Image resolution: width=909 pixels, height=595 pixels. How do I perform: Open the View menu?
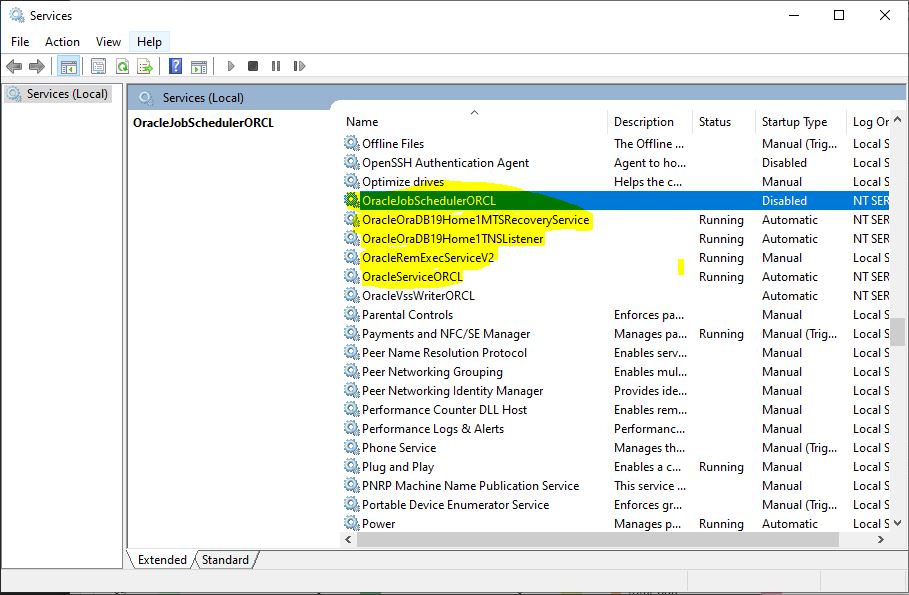(107, 41)
